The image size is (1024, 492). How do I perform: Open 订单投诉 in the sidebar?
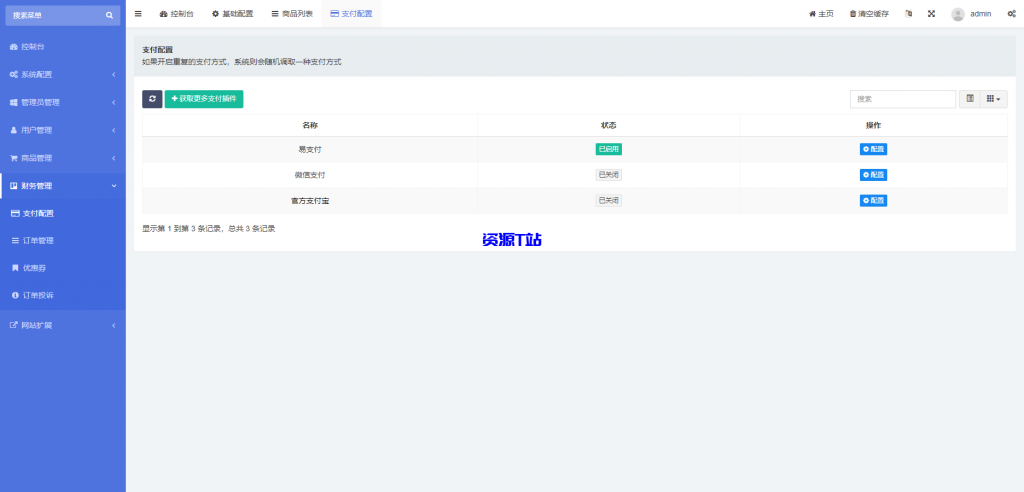[x=63, y=295]
